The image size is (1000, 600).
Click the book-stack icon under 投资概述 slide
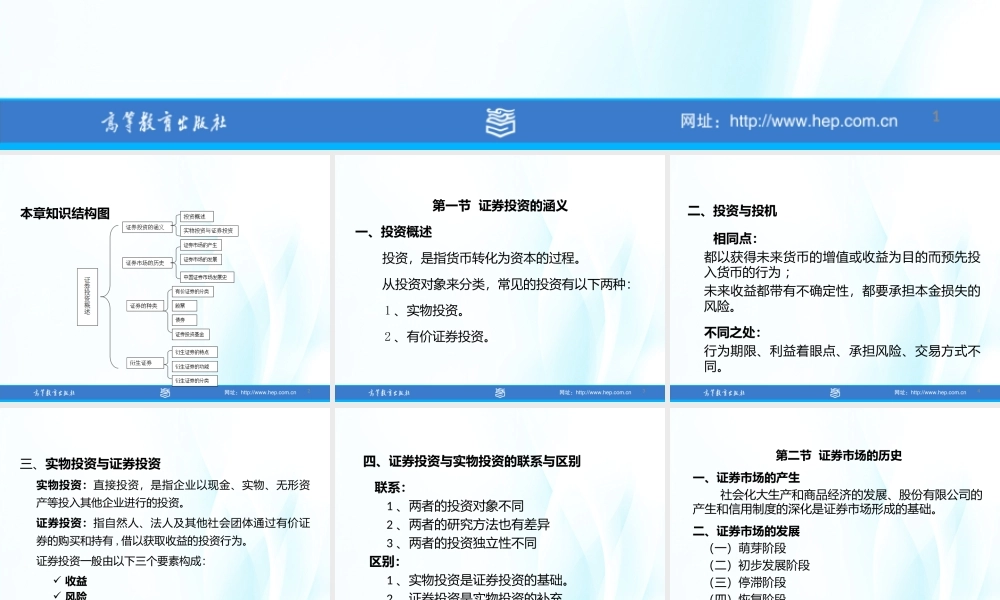(x=498, y=393)
